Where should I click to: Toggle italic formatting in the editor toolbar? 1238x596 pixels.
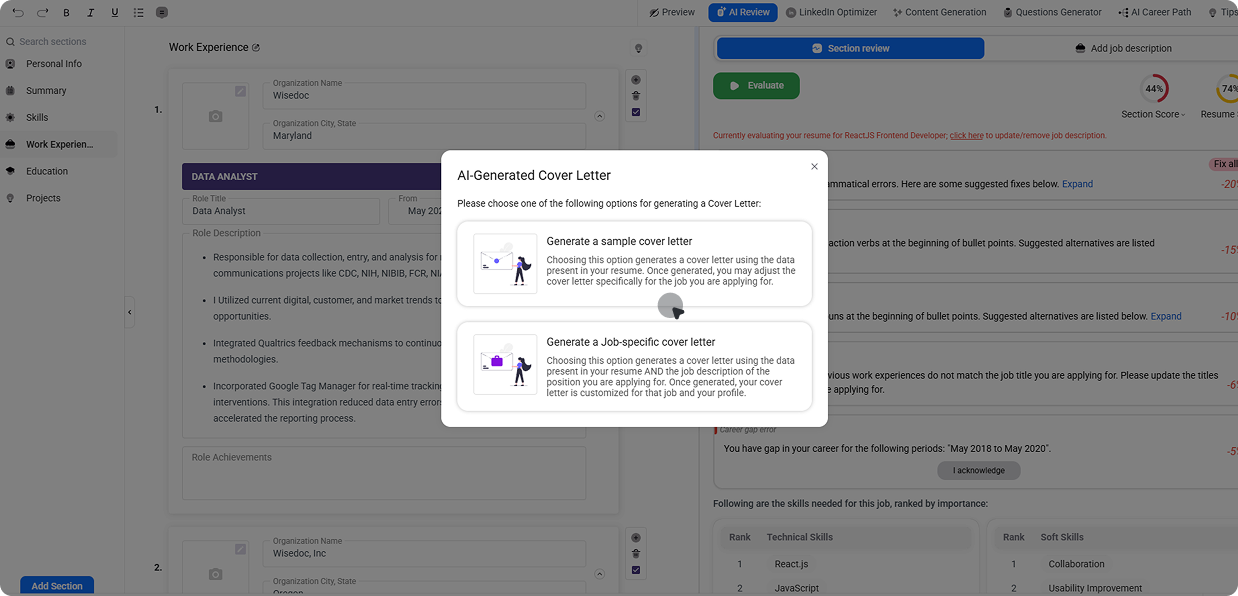coord(90,12)
